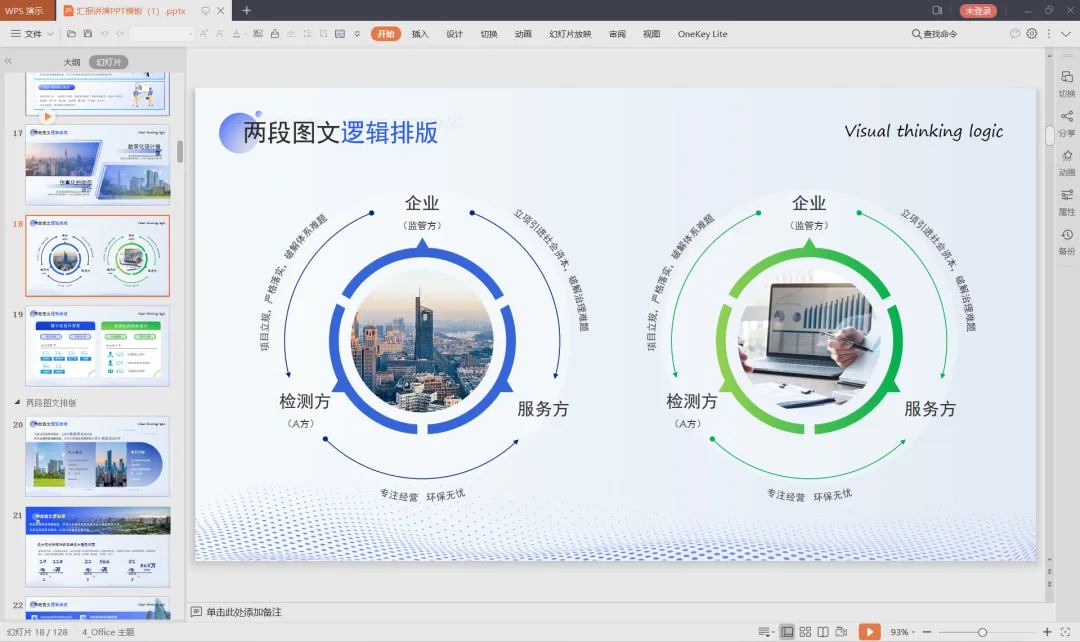Select slide 20 thumbnail
Viewport: 1080px width, 642px height.
[98, 457]
